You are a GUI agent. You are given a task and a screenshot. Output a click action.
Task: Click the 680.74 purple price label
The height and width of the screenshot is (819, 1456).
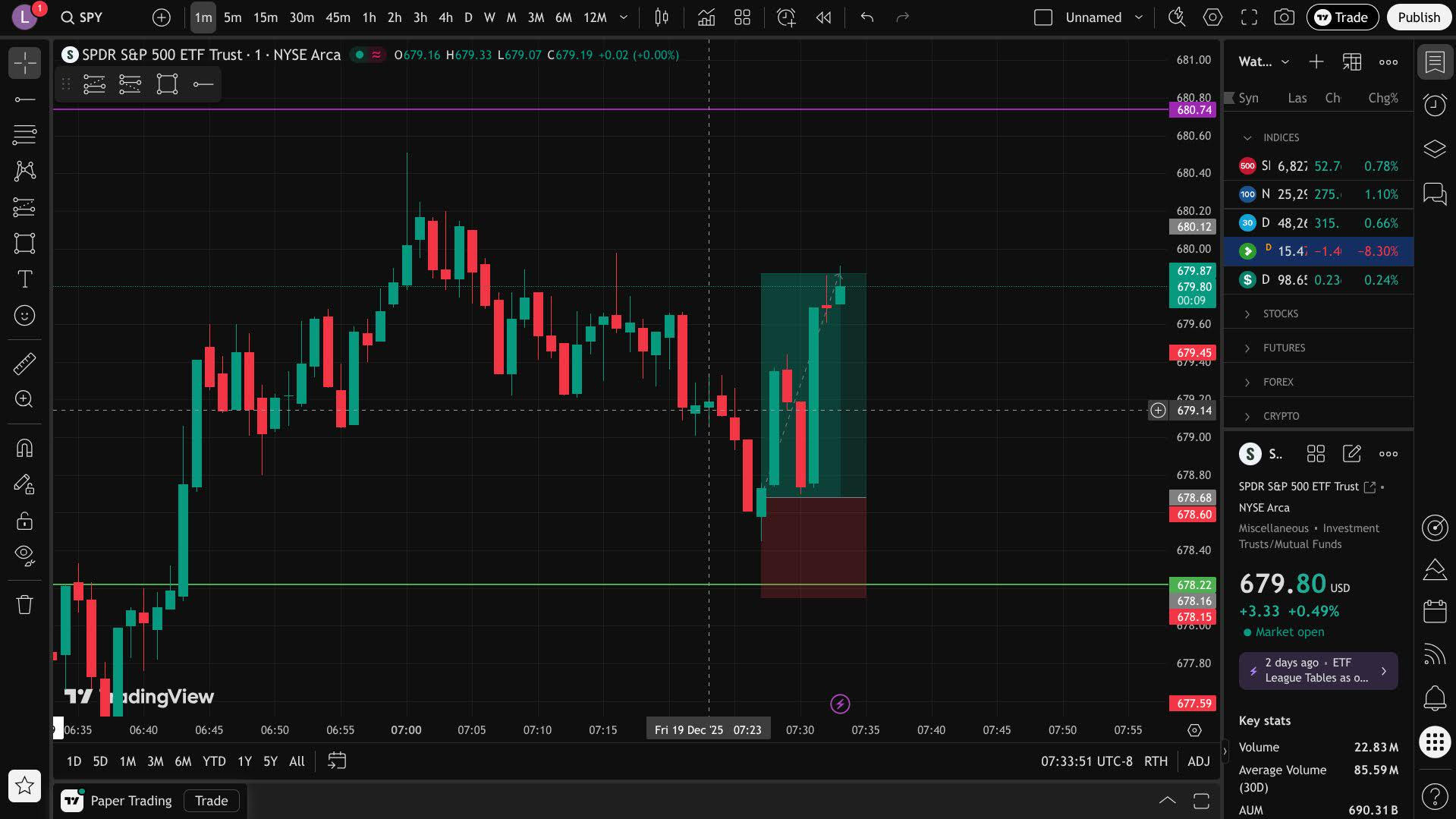click(1194, 110)
